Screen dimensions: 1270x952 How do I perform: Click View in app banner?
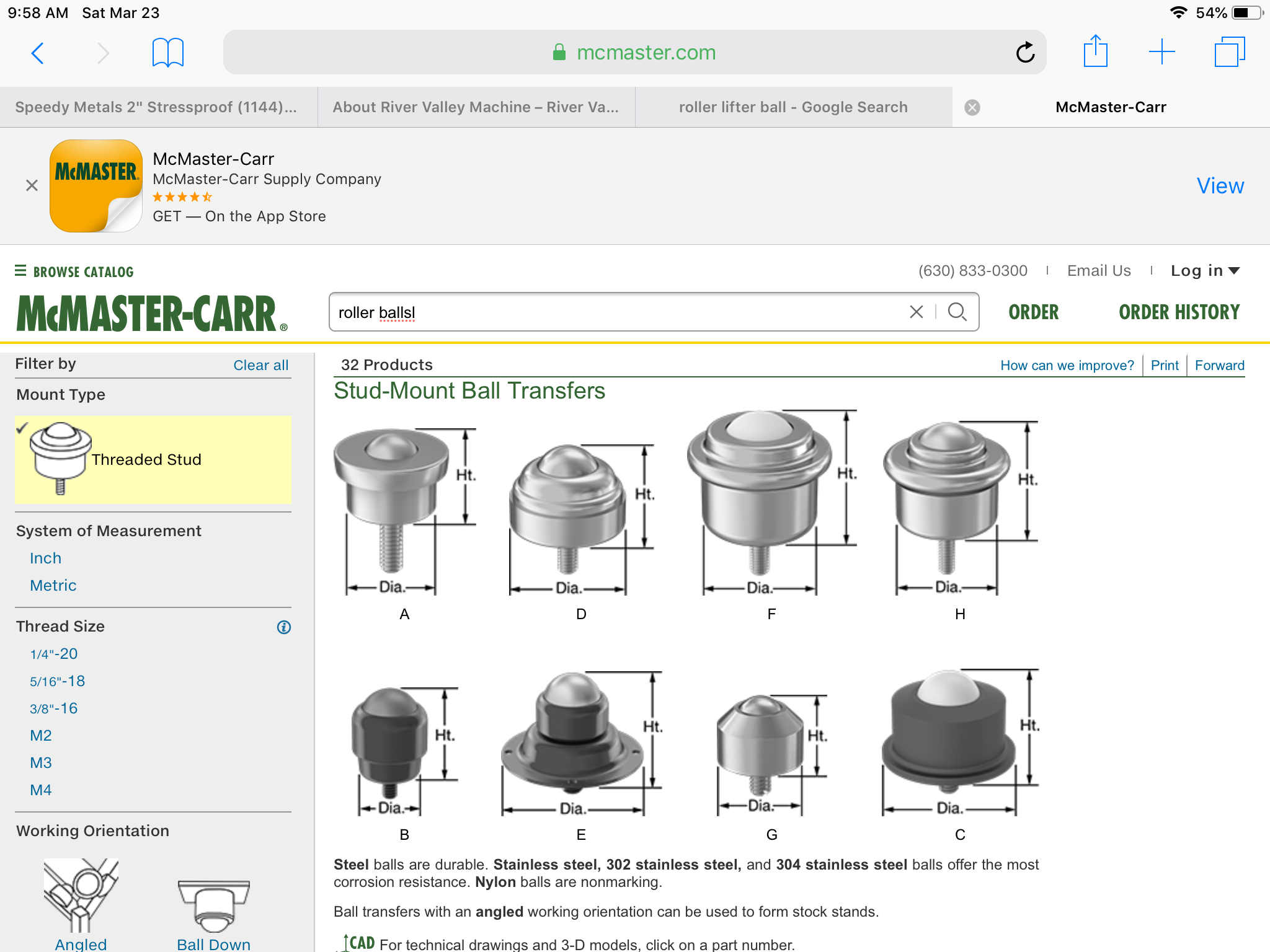1220,185
